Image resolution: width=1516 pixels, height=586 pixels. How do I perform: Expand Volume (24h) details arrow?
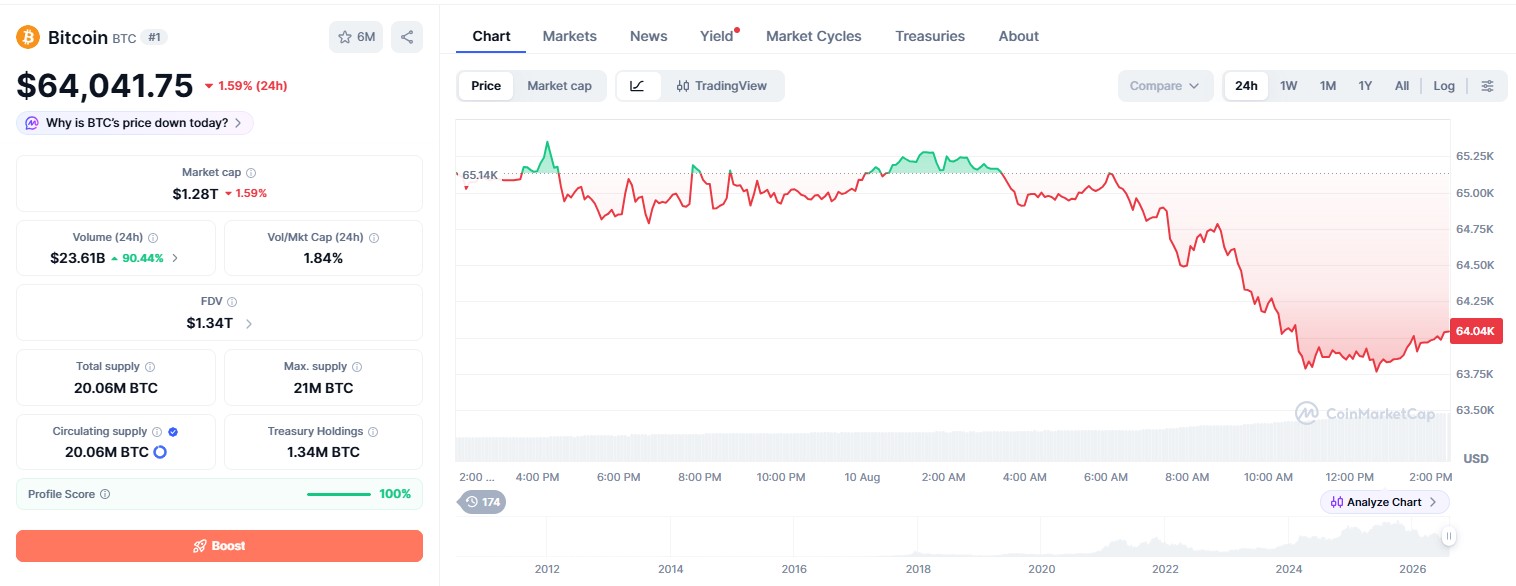176,258
